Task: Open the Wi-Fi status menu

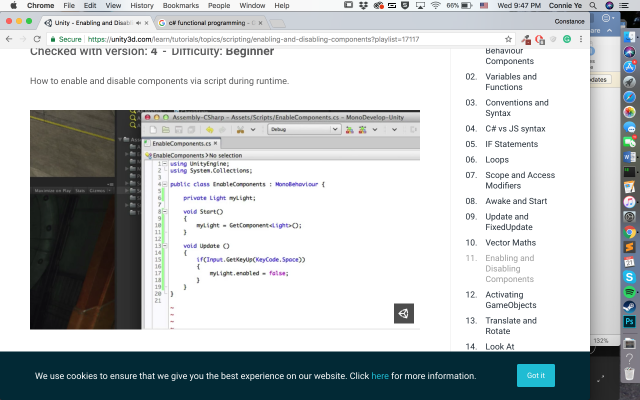Action: point(436,5)
